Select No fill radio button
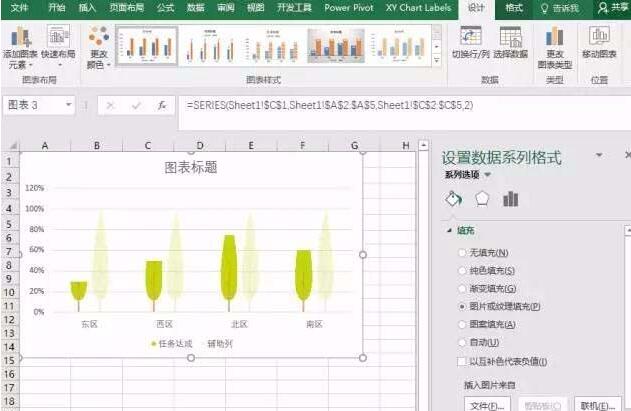This screenshot has height=411, width=631. click(462, 253)
